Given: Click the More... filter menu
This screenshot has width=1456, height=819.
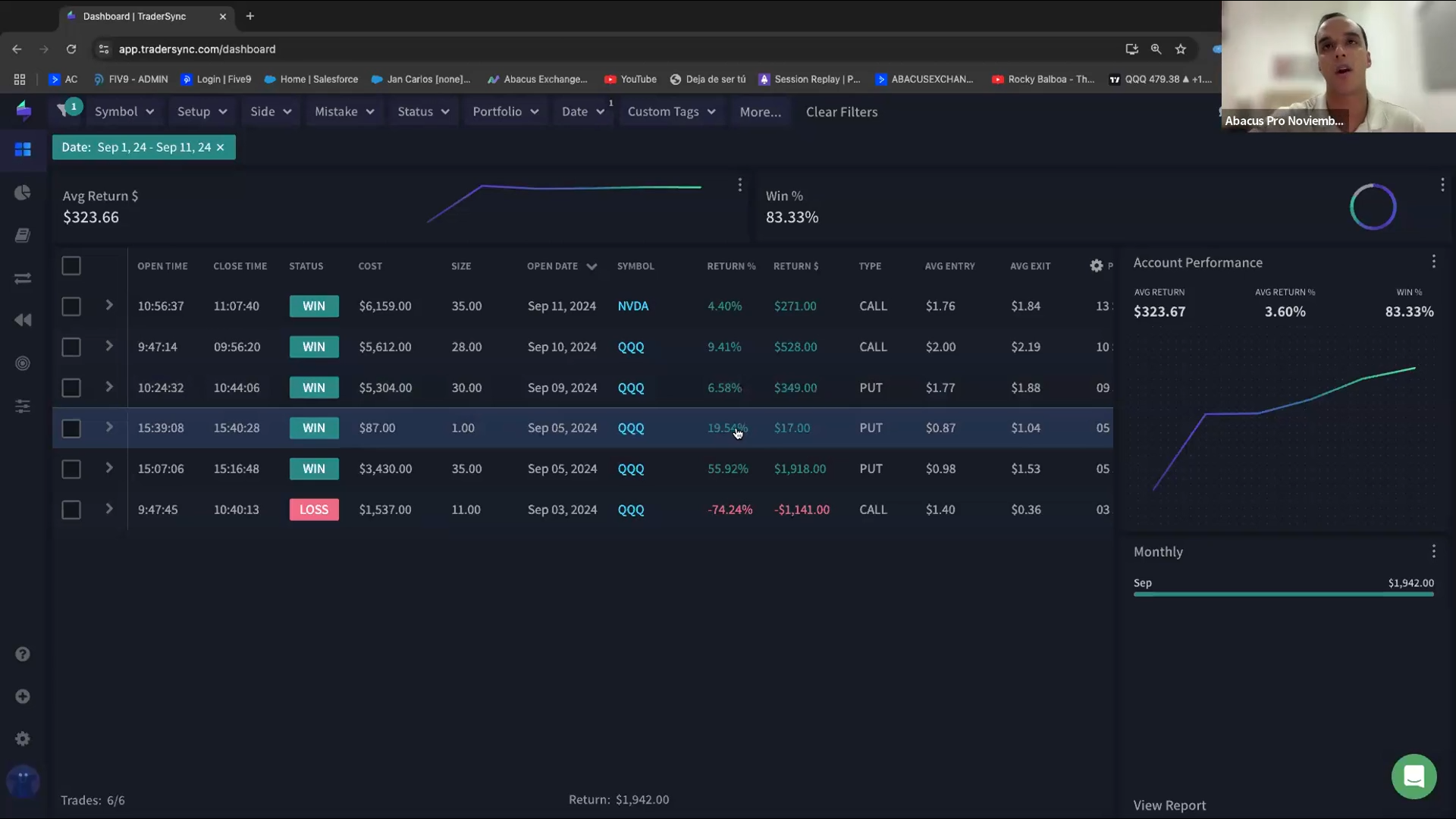Looking at the screenshot, I should (x=760, y=111).
